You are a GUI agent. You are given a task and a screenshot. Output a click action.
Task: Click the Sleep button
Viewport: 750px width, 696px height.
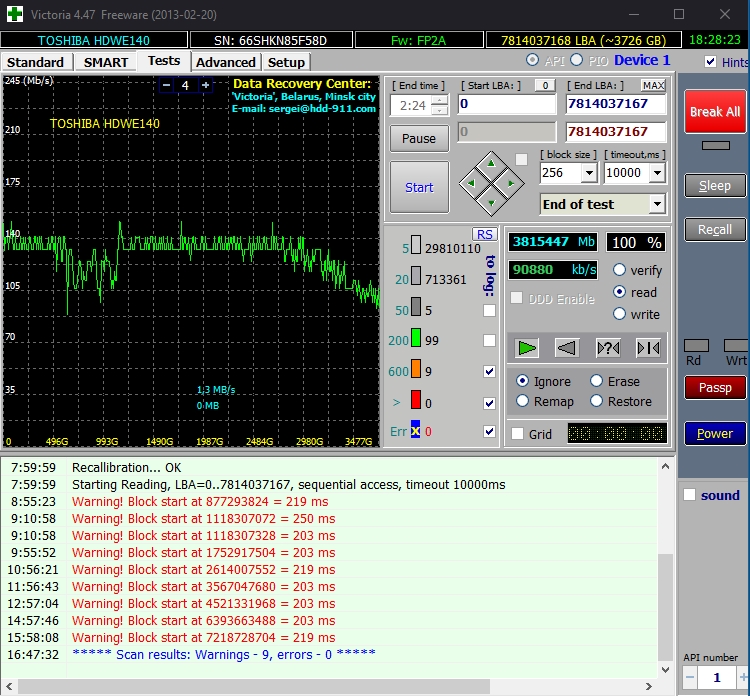coord(715,186)
